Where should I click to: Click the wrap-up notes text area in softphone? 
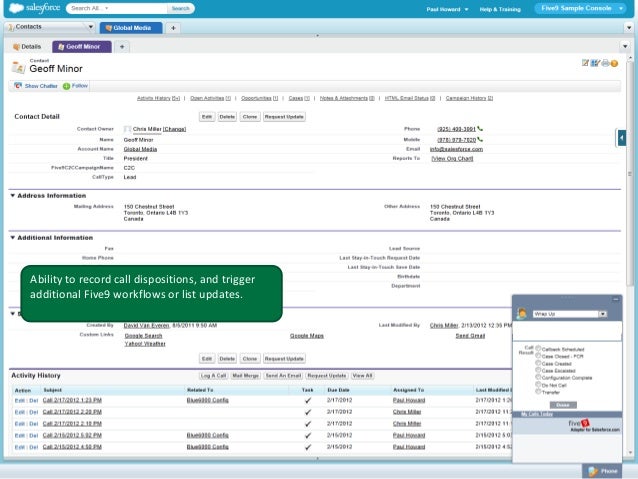[x=567, y=331]
